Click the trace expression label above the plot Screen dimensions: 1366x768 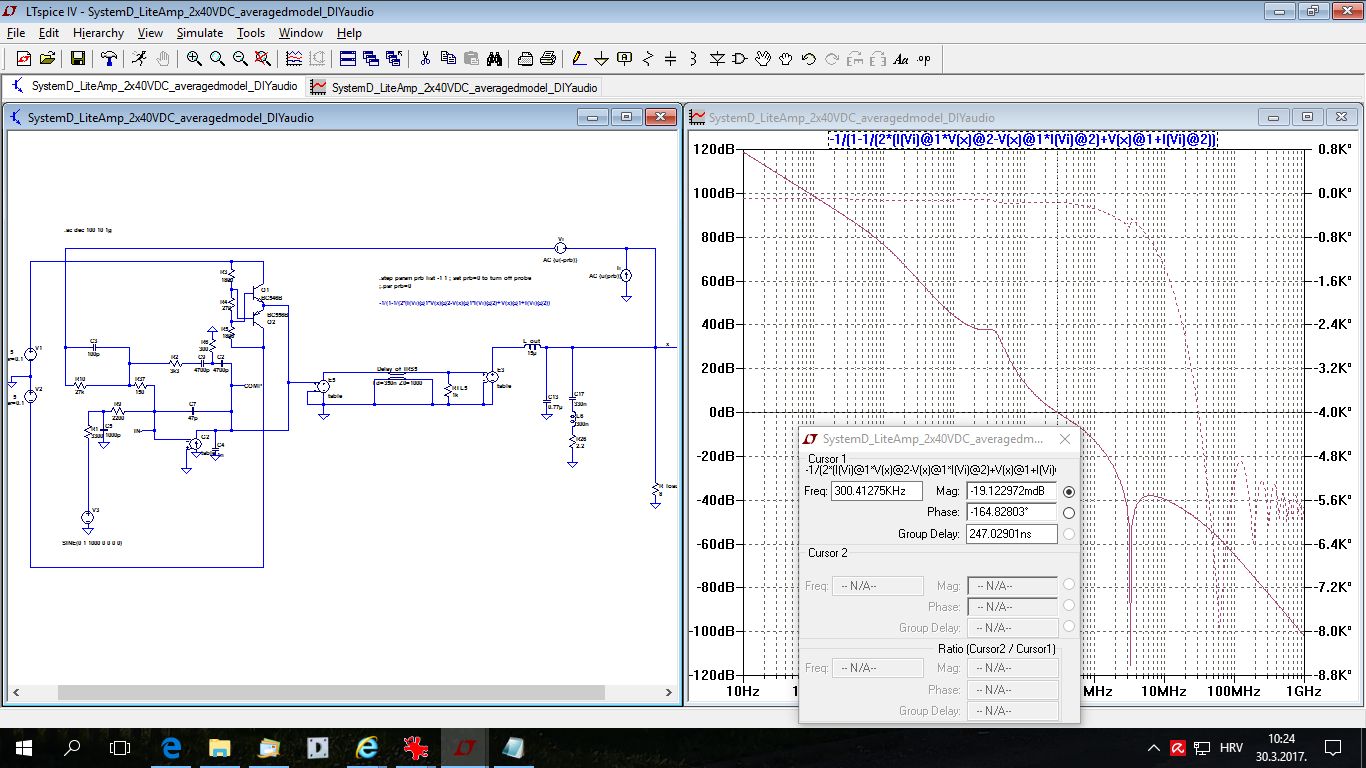[x=1023, y=140]
